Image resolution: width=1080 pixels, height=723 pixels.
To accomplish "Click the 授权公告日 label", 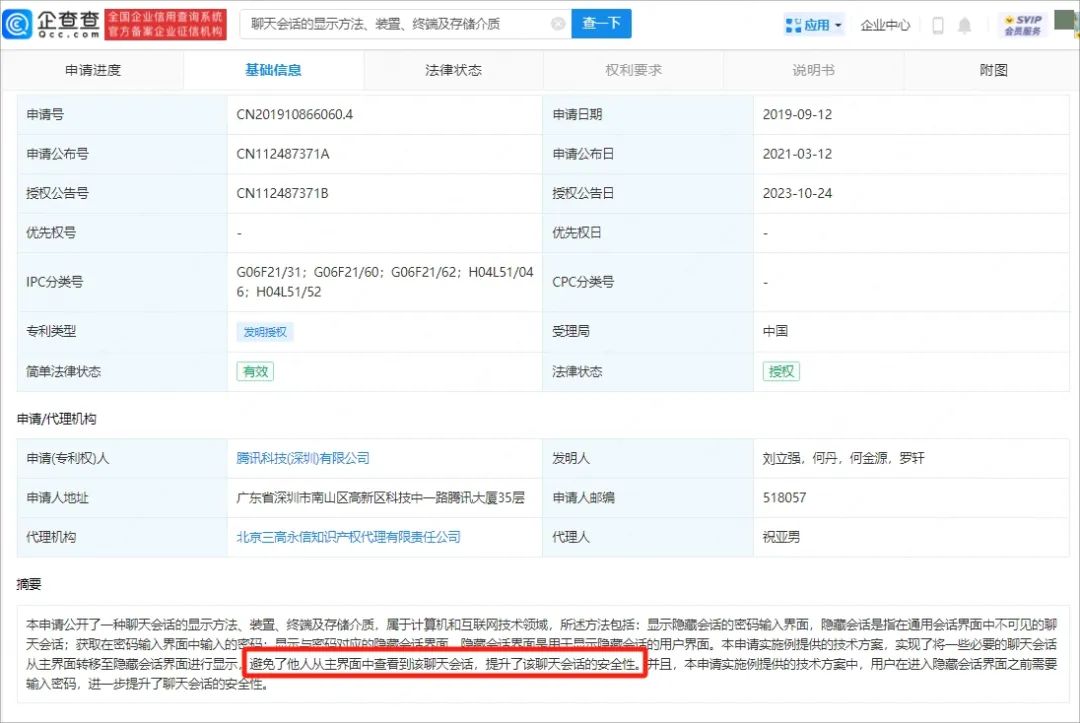I will 583,193.
